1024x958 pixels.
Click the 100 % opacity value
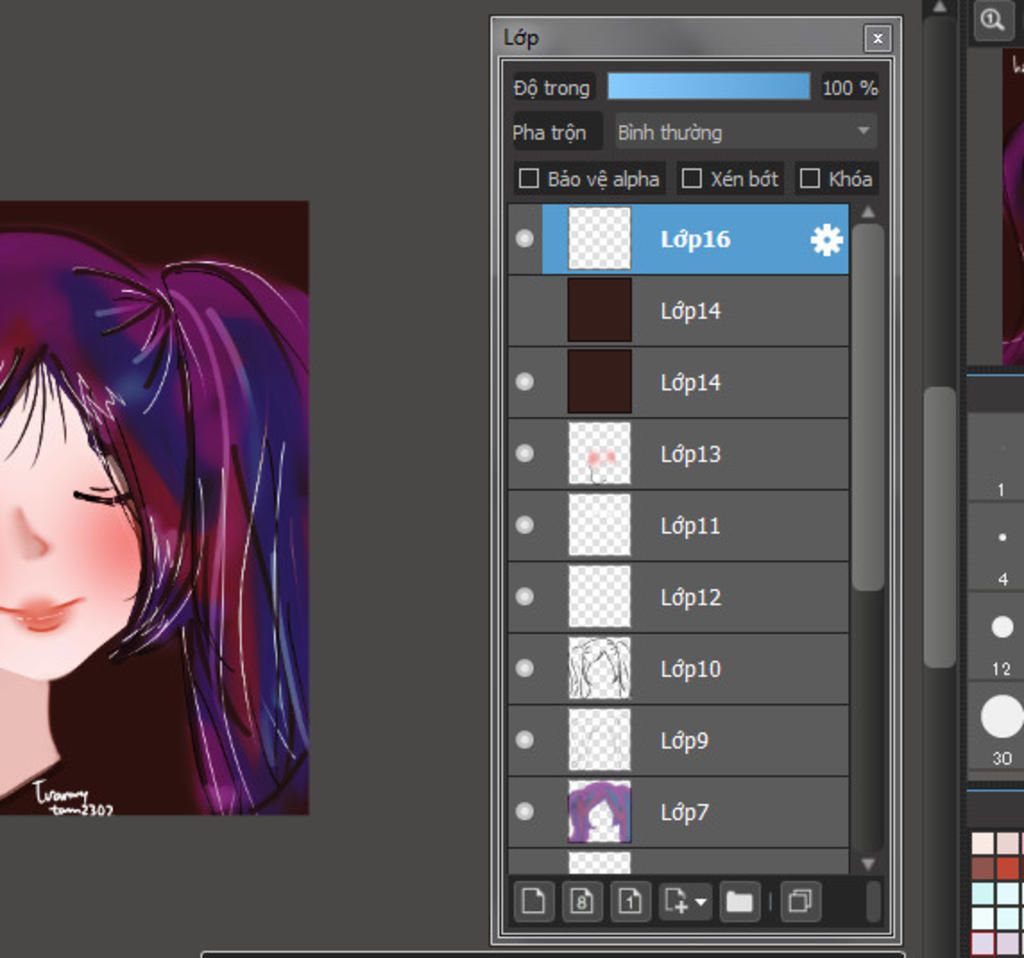(850, 88)
